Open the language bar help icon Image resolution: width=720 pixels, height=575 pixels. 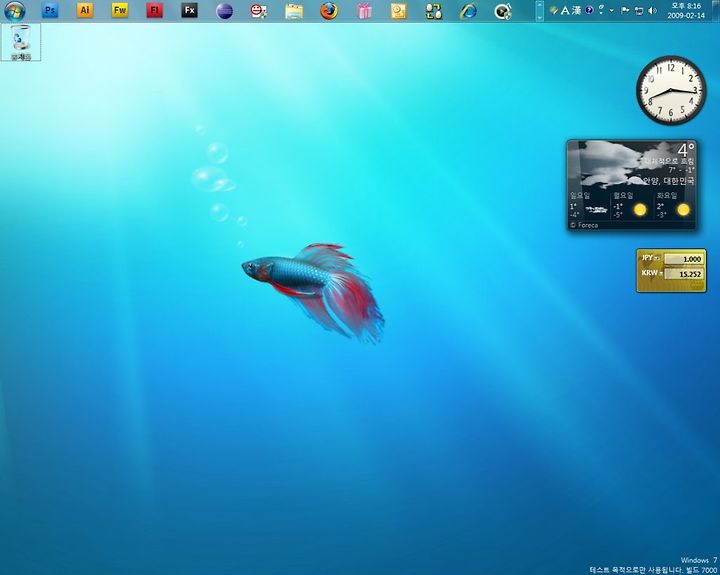(x=589, y=10)
